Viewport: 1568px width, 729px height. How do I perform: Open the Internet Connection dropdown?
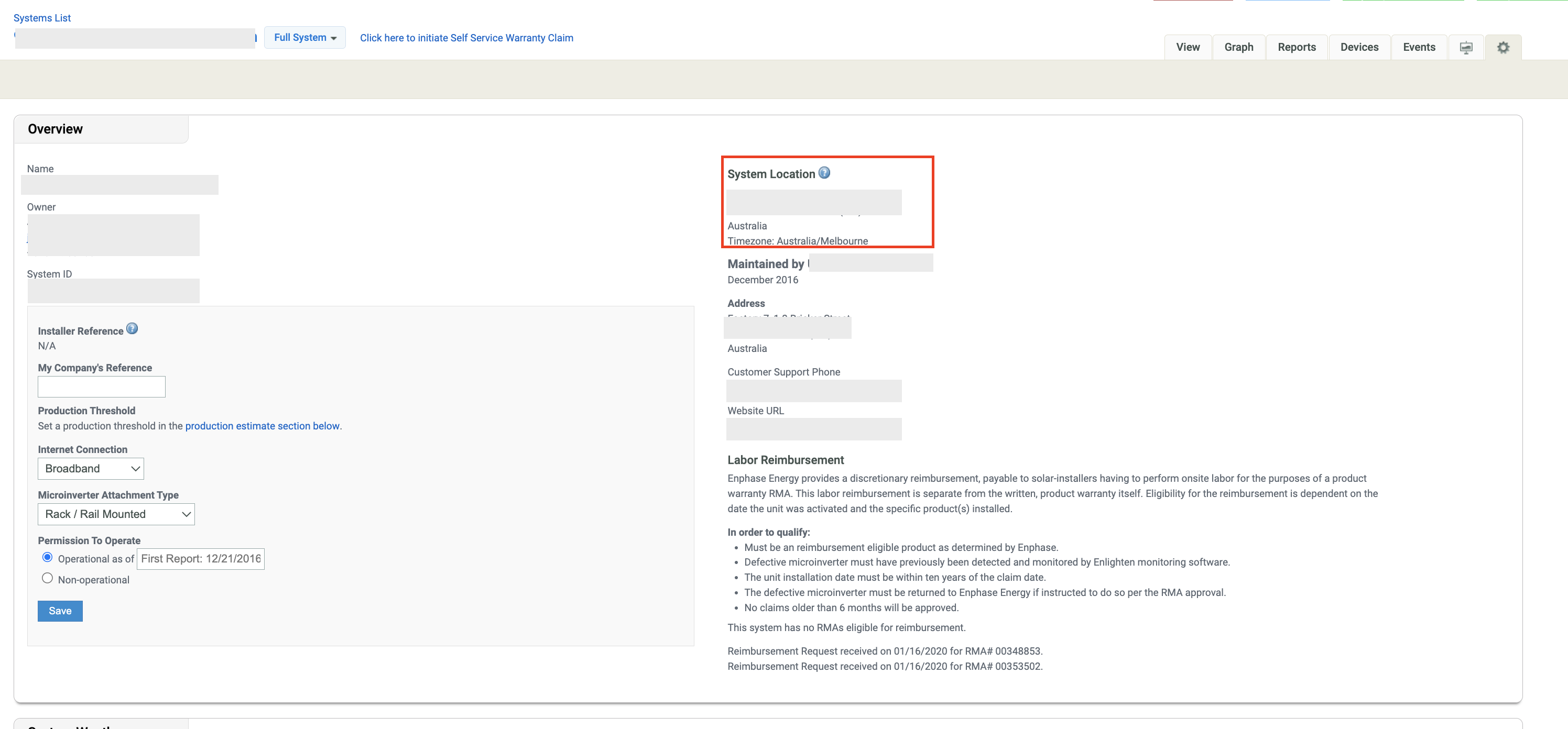pyautogui.click(x=90, y=469)
